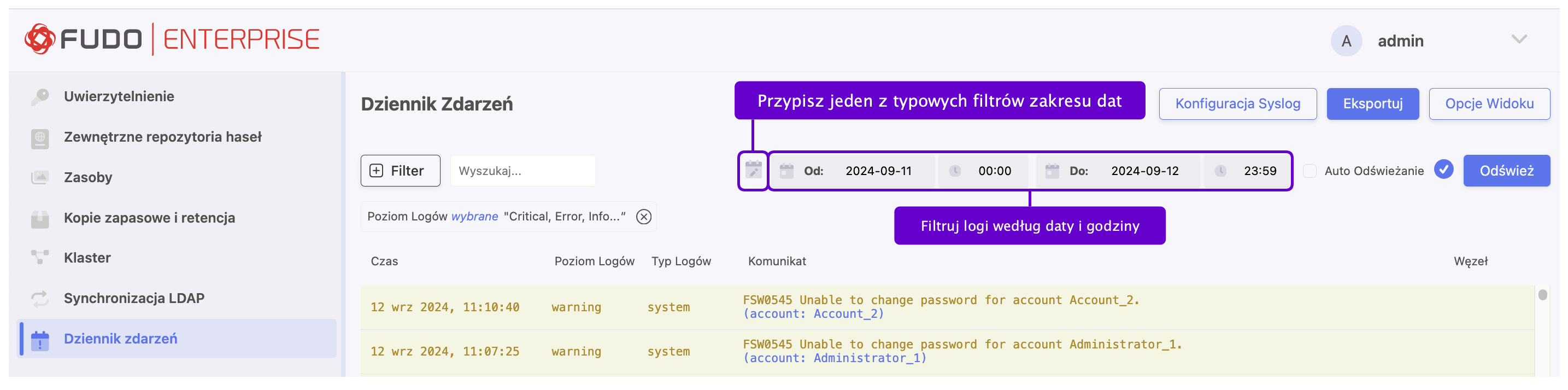
Task: Remove the Poziom Logów filter chip
Action: coord(643,217)
